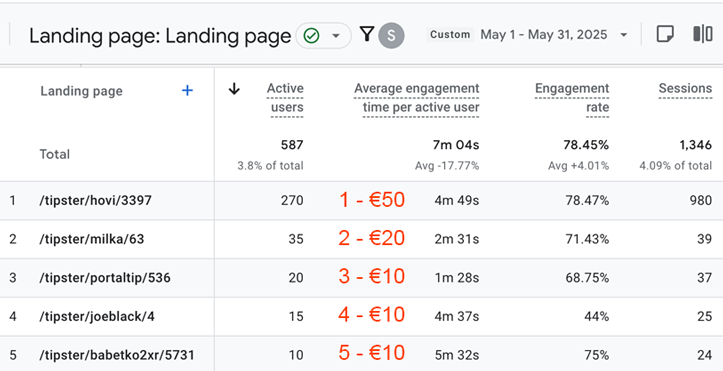Click the S segment avatar badge
The image size is (723, 371).
pos(391,35)
